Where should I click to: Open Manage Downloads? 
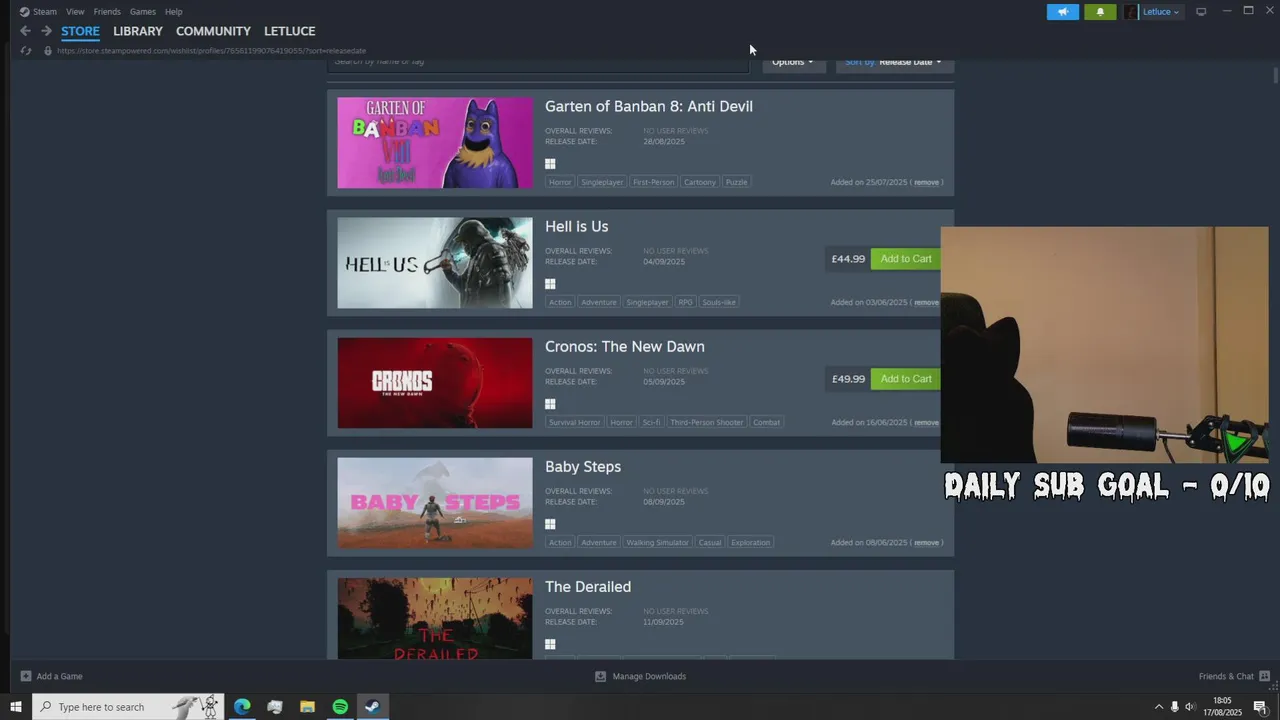641,676
